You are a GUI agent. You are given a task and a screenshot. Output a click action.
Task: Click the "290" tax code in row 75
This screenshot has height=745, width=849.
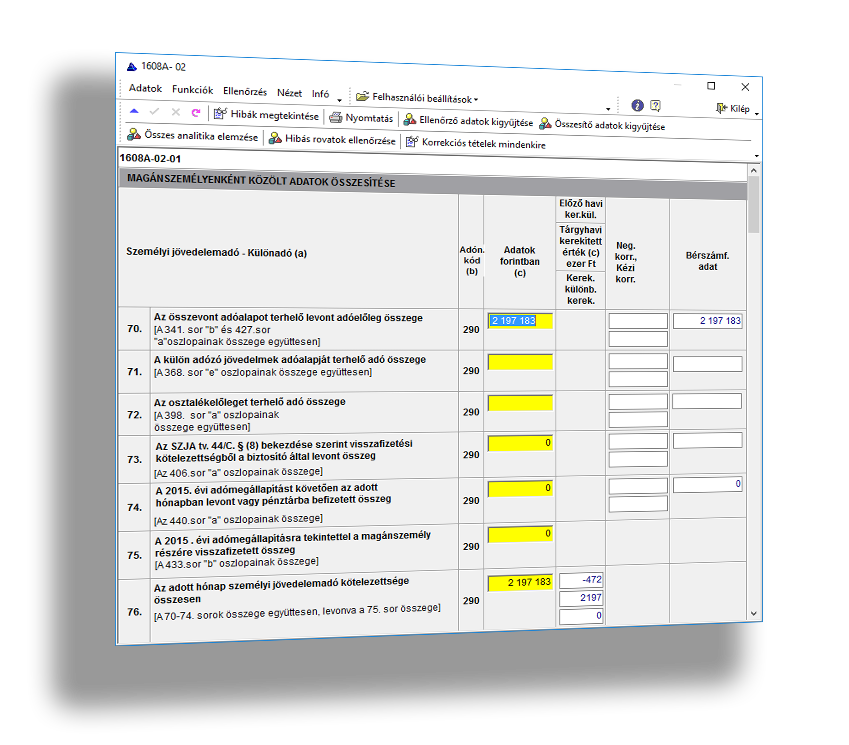[471, 546]
